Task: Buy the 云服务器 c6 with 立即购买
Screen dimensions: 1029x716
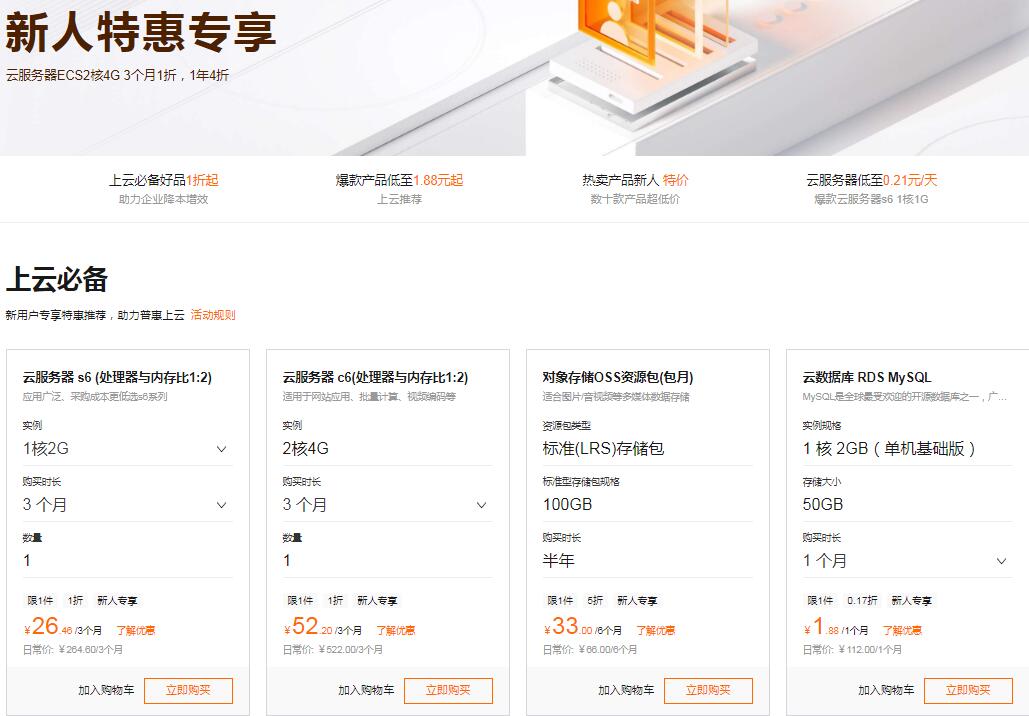Action: [x=448, y=690]
